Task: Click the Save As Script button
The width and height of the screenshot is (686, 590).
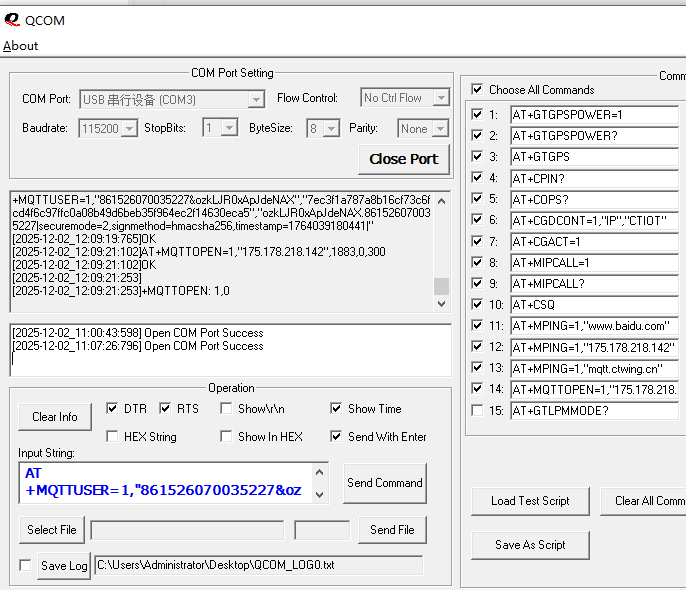Action: 530,545
